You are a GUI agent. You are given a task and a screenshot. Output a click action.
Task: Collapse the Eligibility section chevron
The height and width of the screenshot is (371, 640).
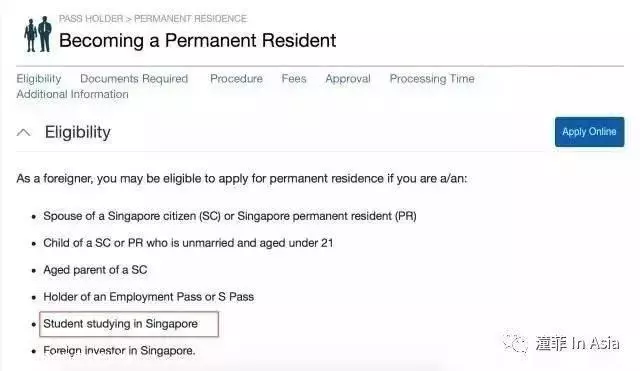24,133
